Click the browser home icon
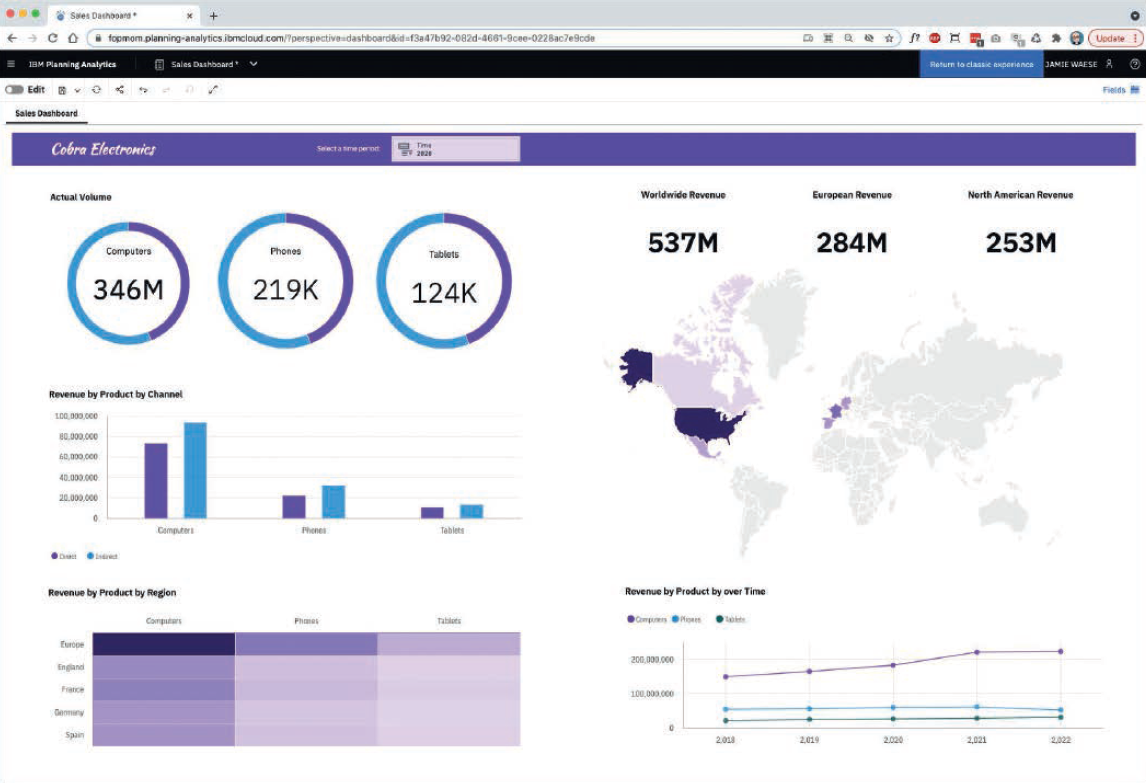1146x783 pixels. (73, 38)
